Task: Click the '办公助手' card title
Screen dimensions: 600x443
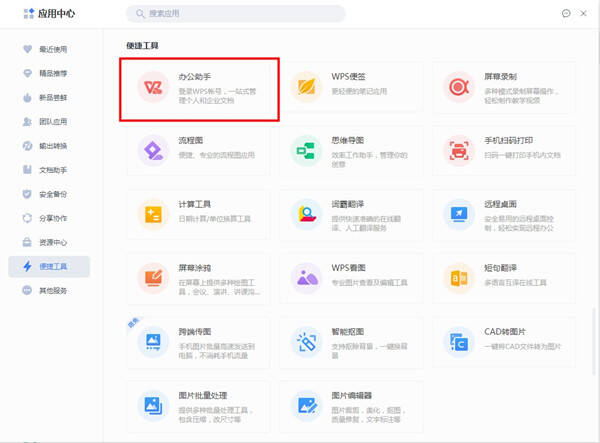Action: (x=194, y=77)
